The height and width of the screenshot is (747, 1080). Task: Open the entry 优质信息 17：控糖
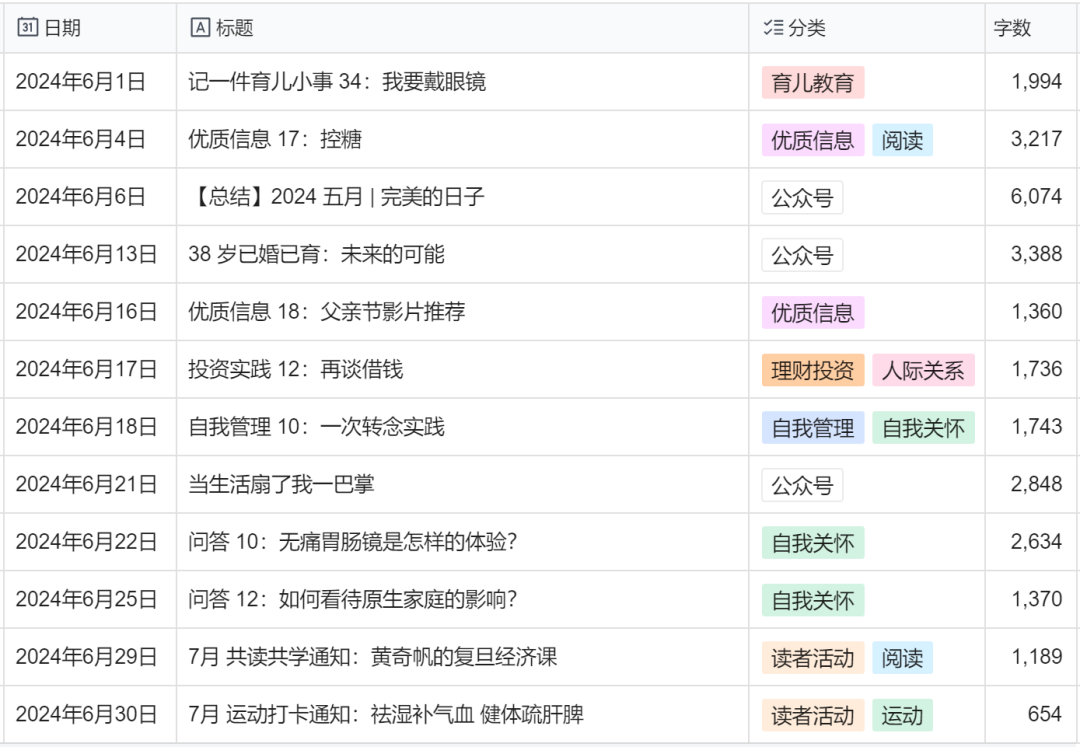[275, 139]
